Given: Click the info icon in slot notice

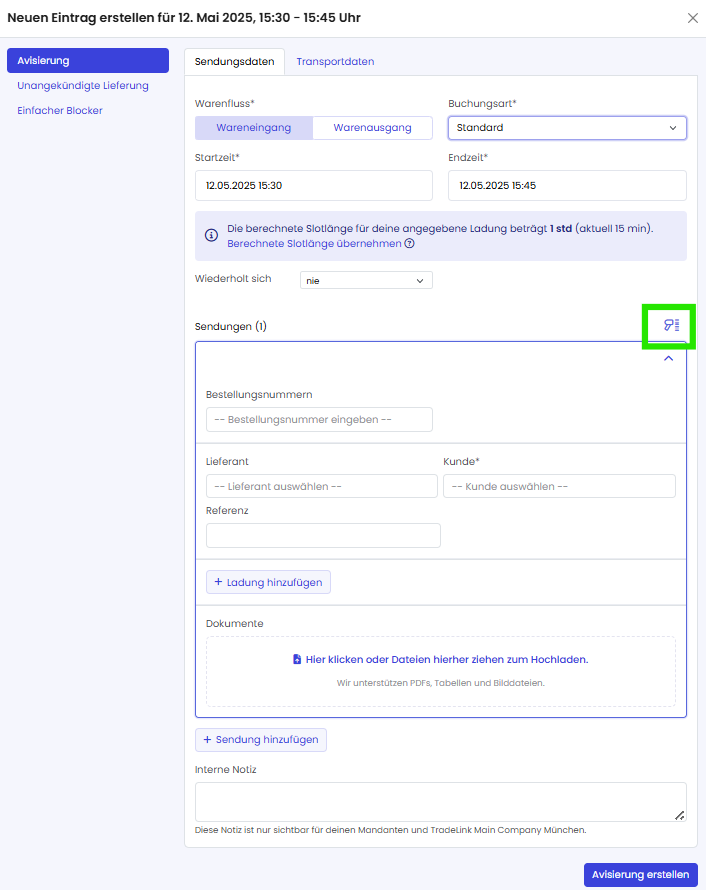Looking at the screenshot, I should 211,236.
